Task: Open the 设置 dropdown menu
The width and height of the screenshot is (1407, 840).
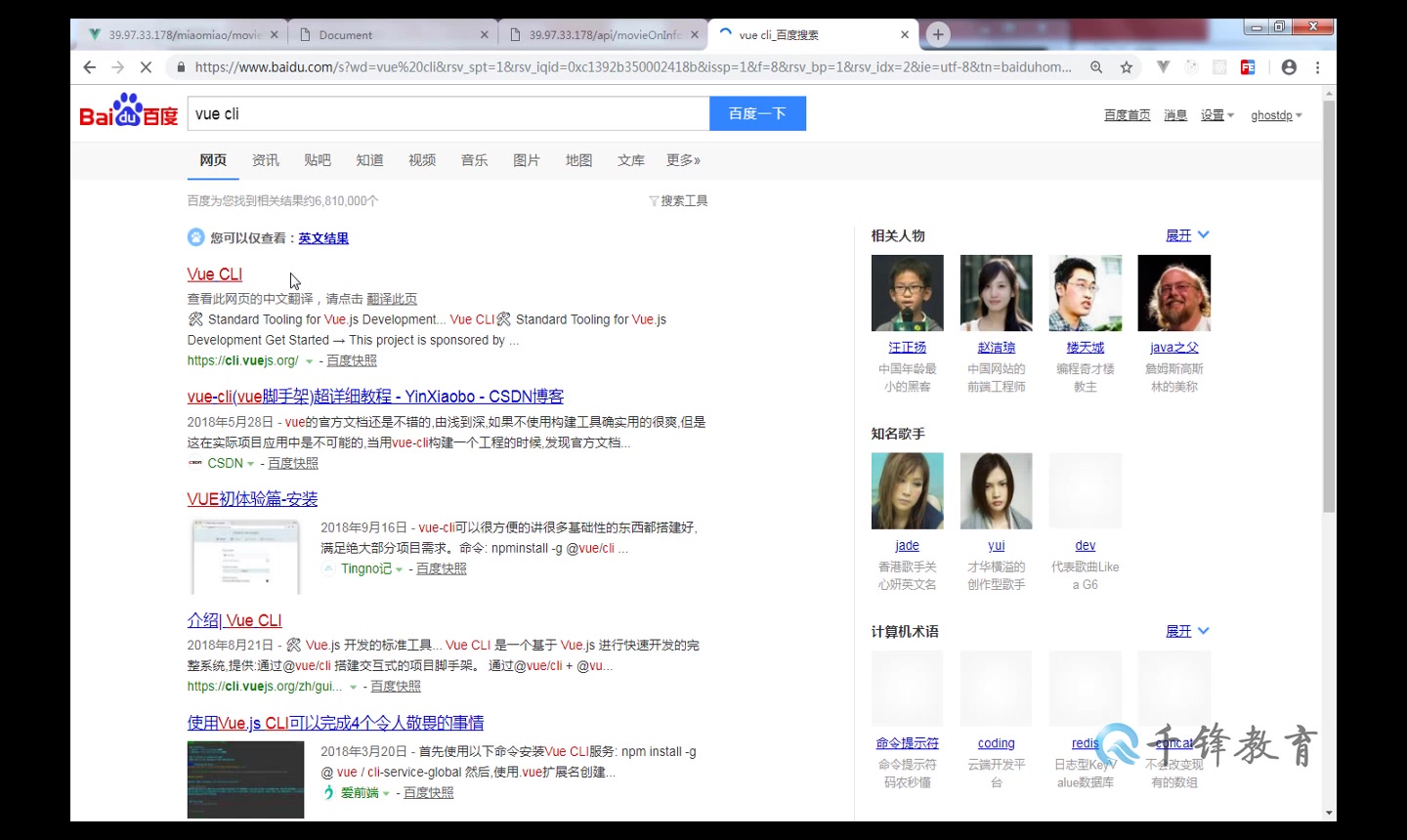Action: (1217, 115)
